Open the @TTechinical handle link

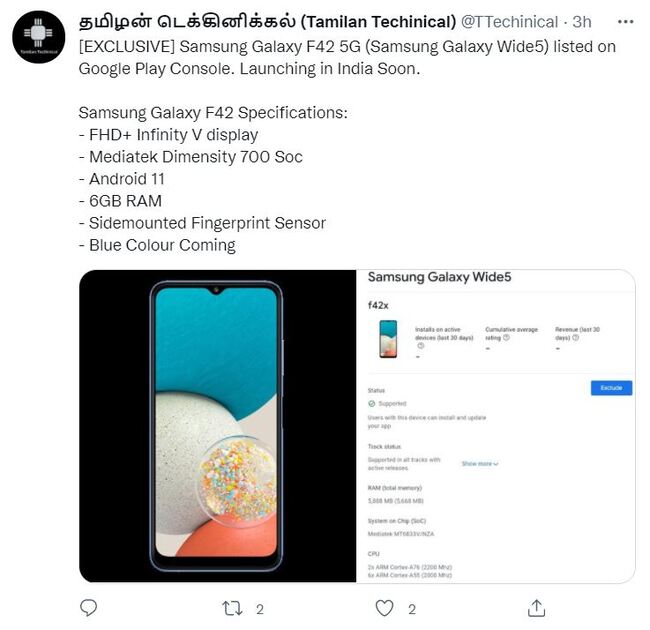[509, 22]
